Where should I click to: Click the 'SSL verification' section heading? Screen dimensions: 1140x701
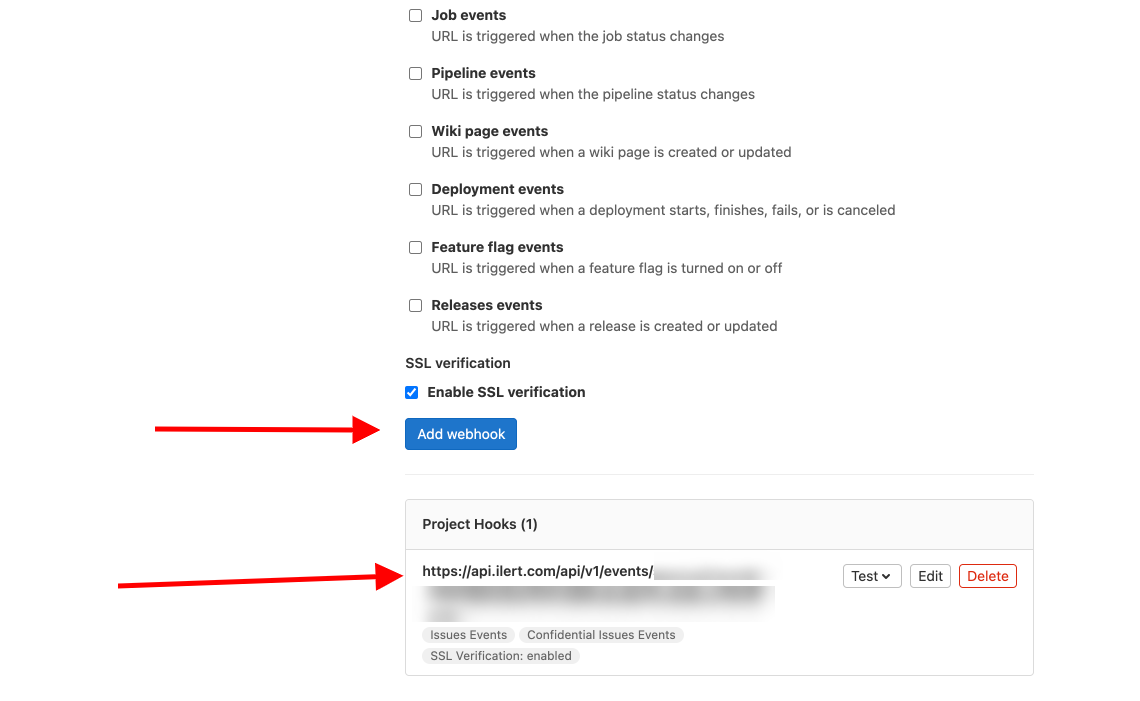pyautogui.click(x=458, y=363)
